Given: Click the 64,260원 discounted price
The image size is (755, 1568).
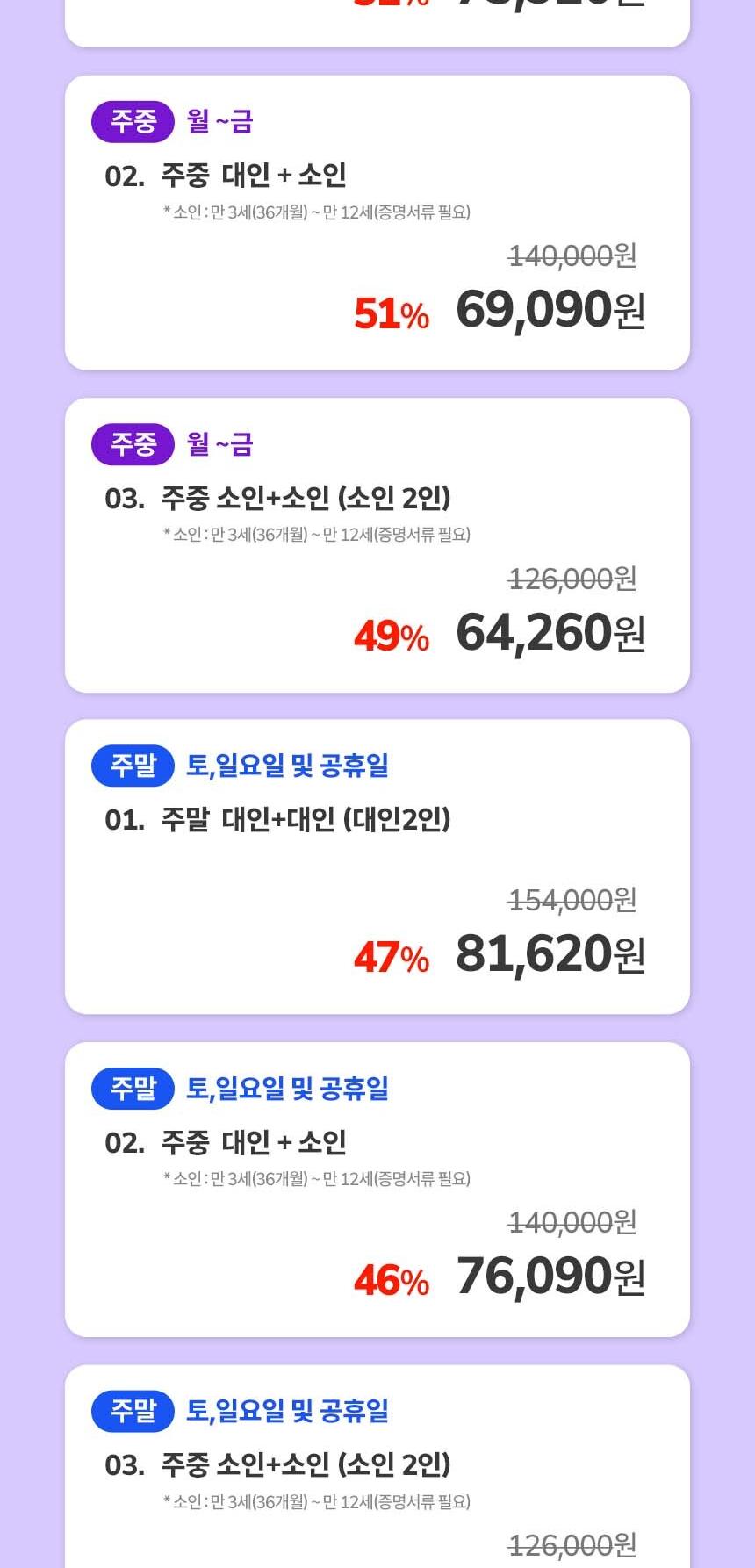Looking at the screenshot, I should (550, 632).
